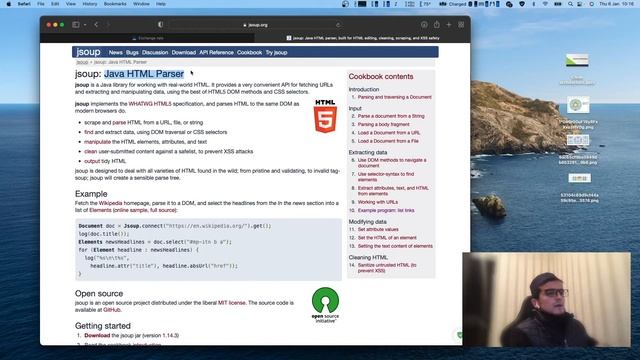The image size is (640, 360).
Task: Toggle the Safari sidebar button
Action: pyautogui.click(x=76, y=24)
